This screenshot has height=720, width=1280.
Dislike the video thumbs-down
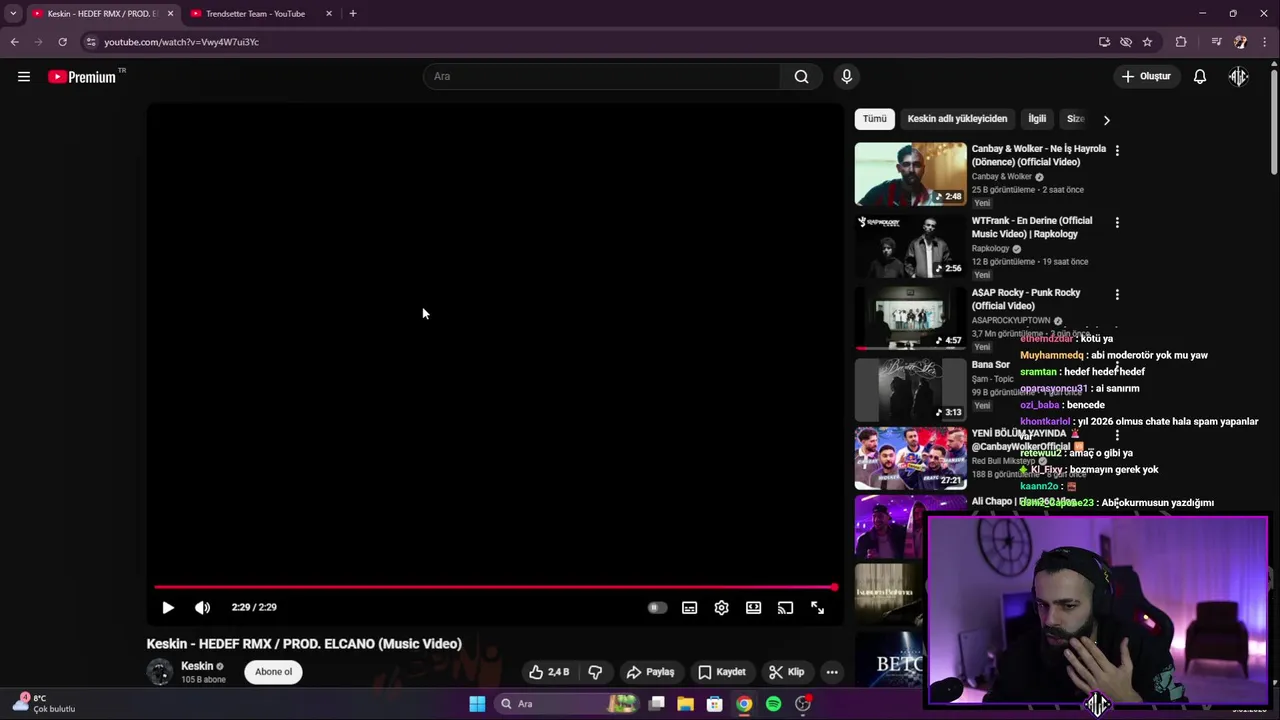point(595,672)
